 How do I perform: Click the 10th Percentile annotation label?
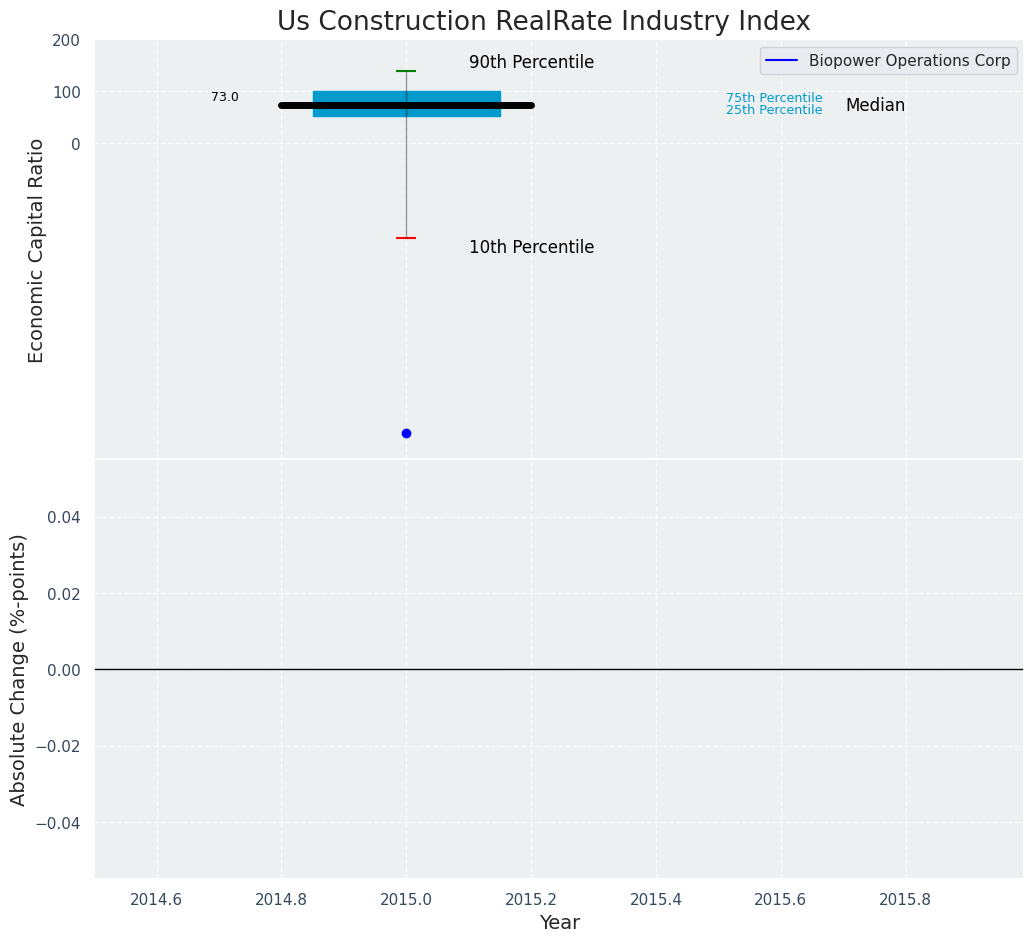coord(531,247)
